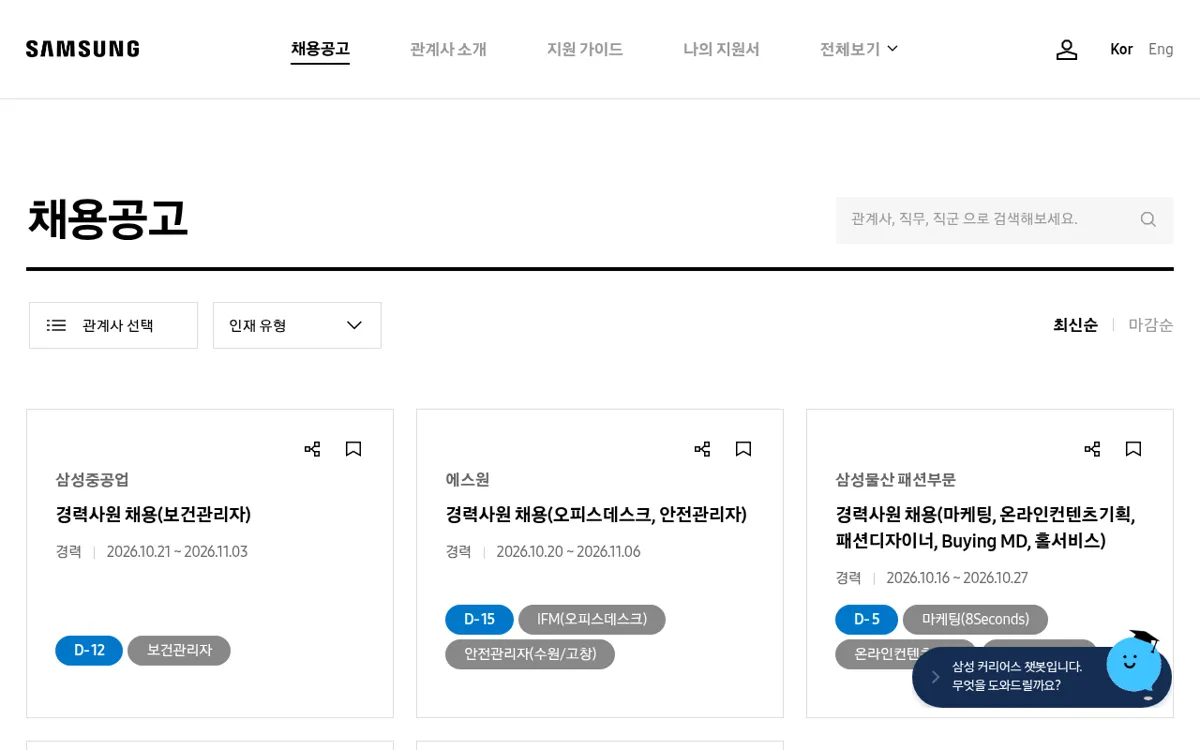Open 경력사원 채용(오피스데스크, 안전관리자) posting title
Viewport: 1200px width, 750px height.
pyautogui.click(x=596, y=514)
